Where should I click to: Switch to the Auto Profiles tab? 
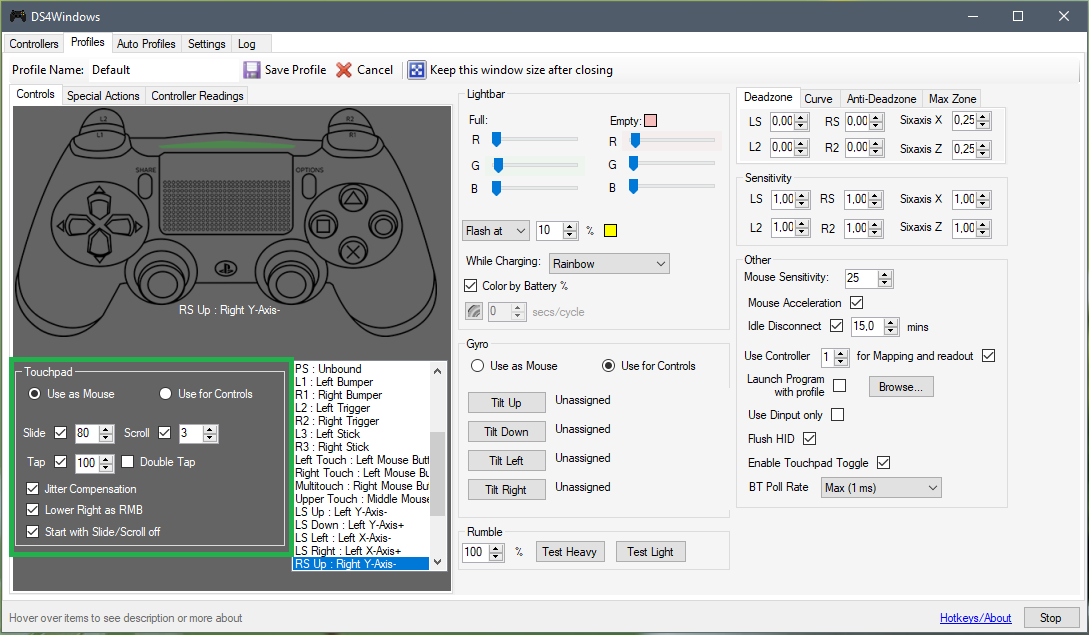click(x=146, y=44)
